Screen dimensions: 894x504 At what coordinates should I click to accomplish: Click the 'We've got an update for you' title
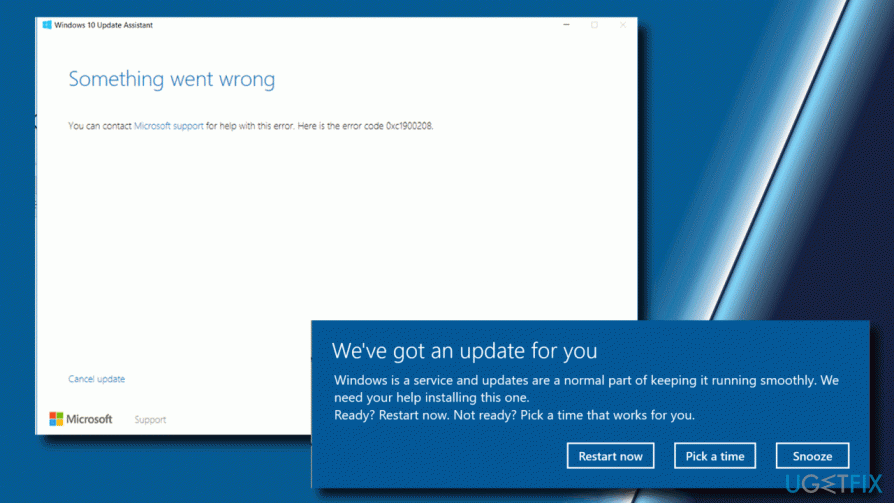(464, 351)
